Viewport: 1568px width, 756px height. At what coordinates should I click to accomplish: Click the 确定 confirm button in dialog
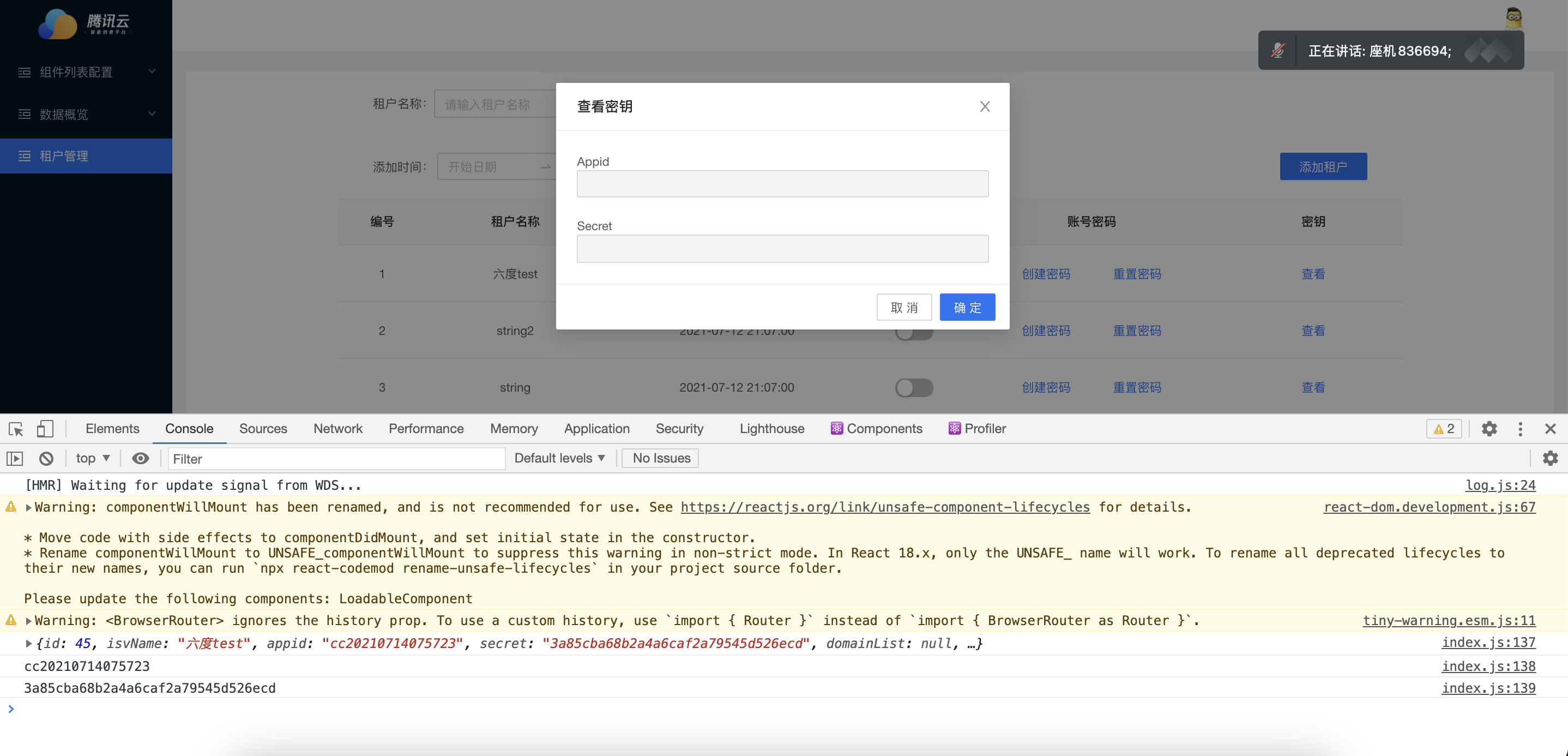tap(967, 308)
